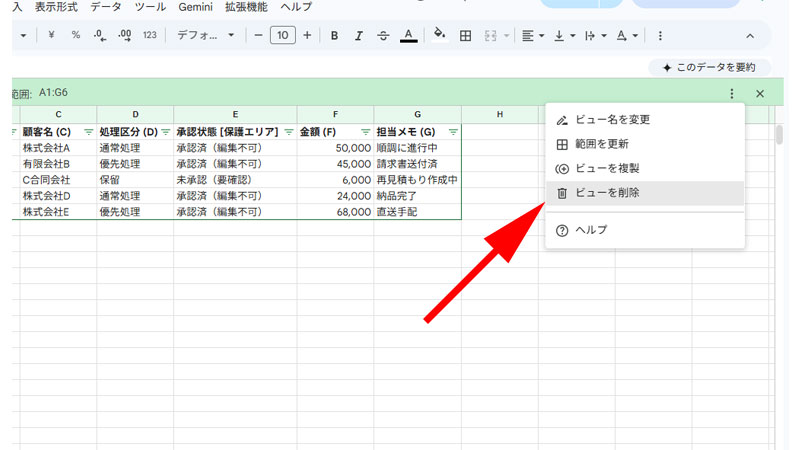This screenshot has width=800, height=450.
Task: Click cell containing 再見積もり作成中
Action: (x=417, y=180)
